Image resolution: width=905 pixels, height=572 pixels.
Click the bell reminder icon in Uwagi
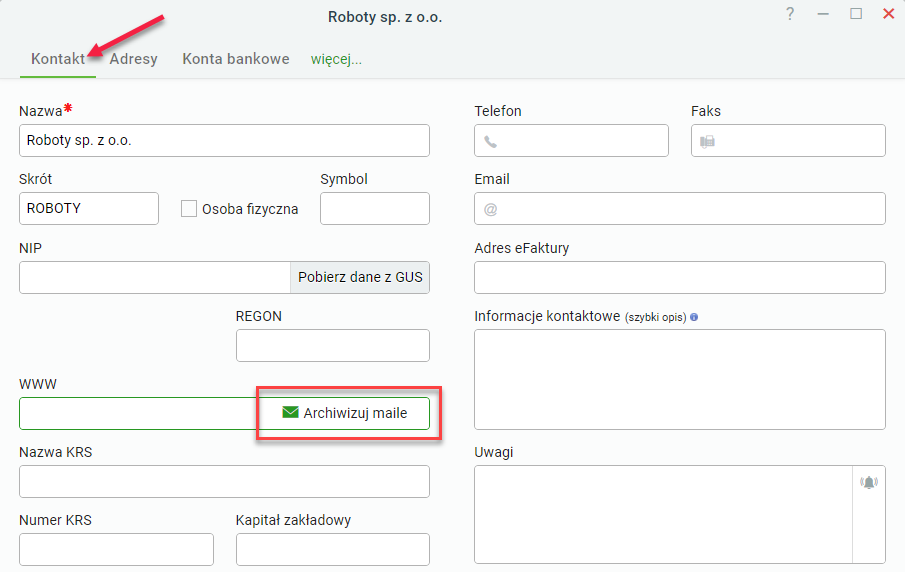click(x=869, y=482)
